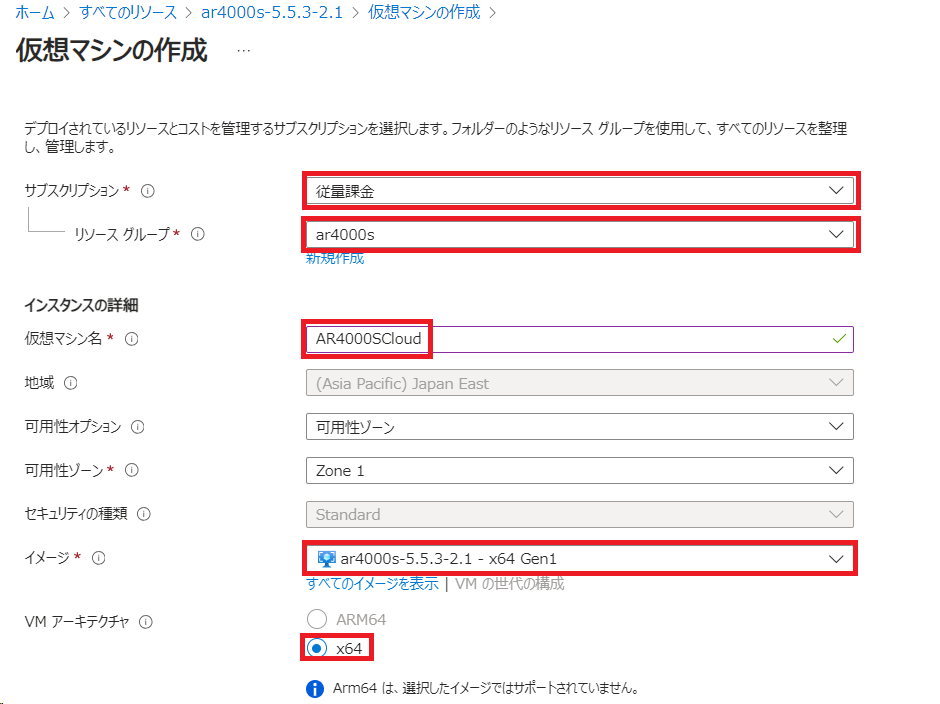940x704 pixels.
Task: Select the ARM64 architecture radio button
Action: pos(317,619)
